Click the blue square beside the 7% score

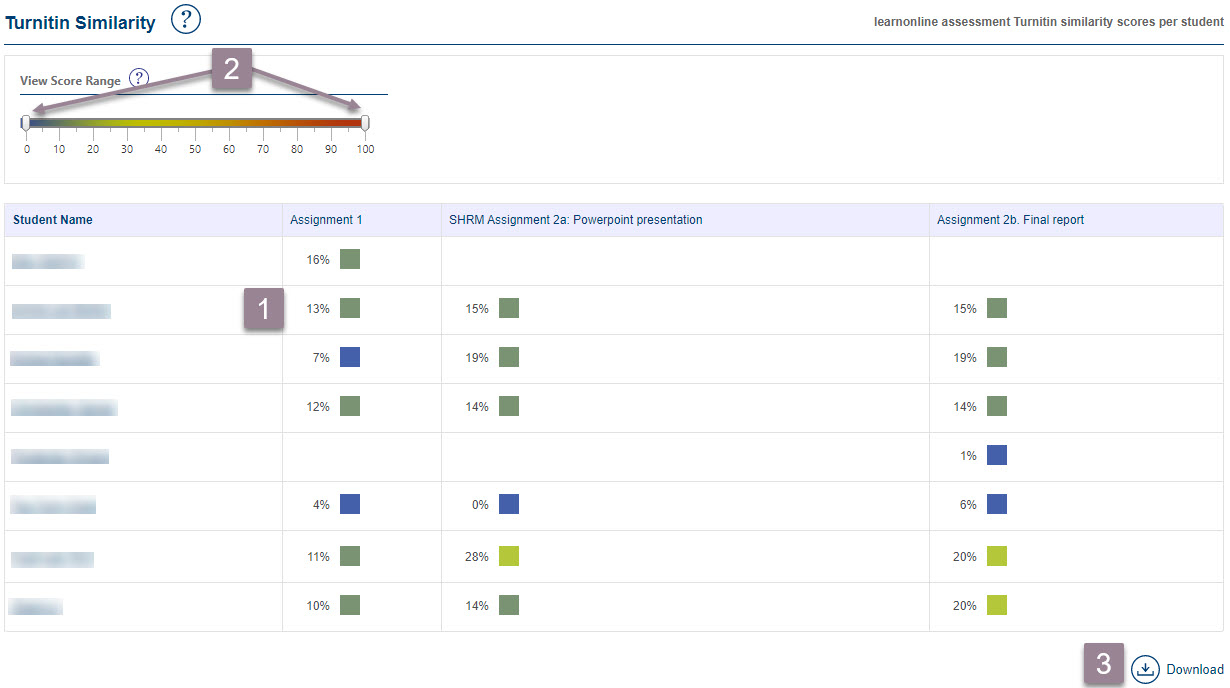349,356
